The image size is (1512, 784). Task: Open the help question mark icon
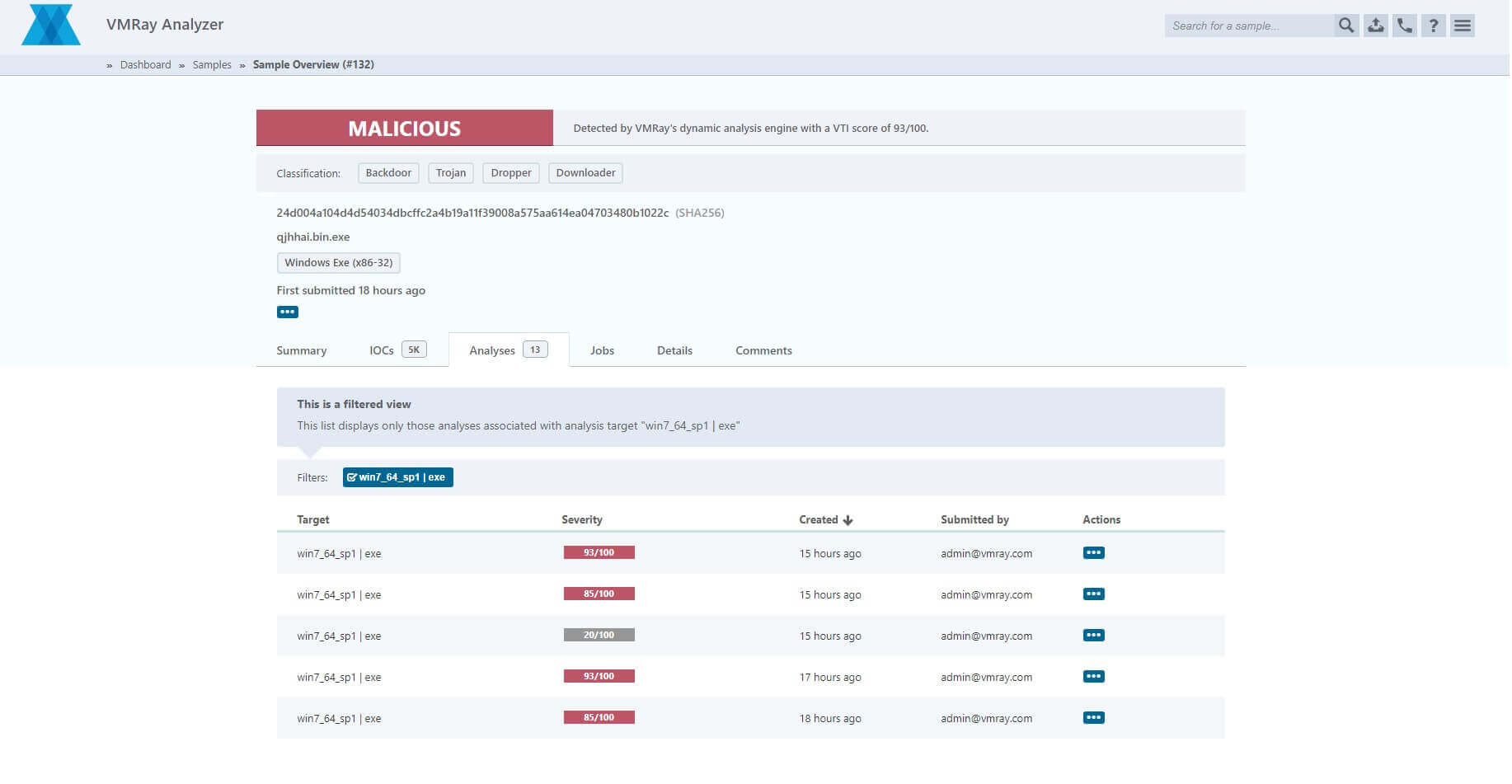(1434, 26)
